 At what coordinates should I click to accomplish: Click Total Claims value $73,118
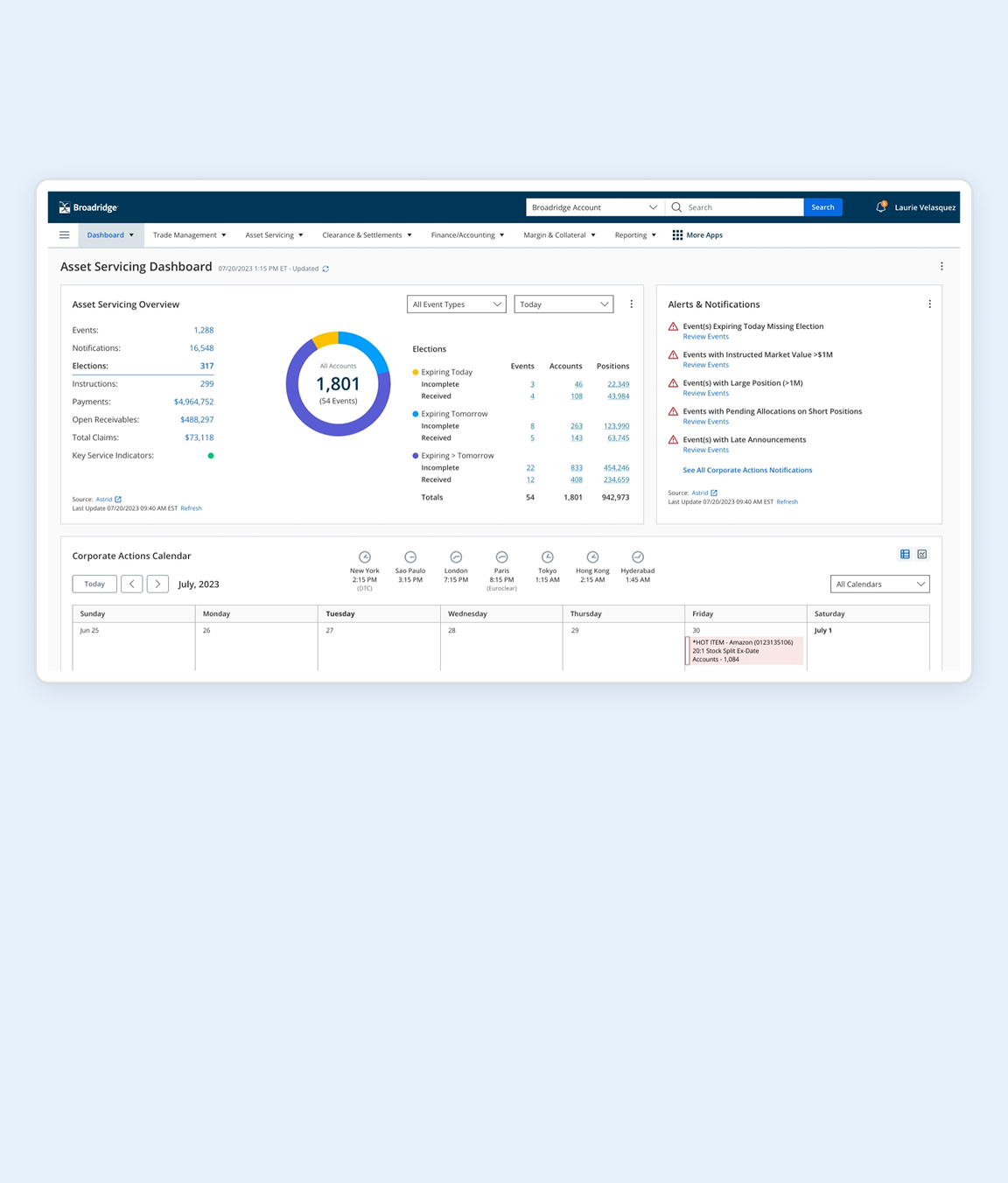[199, 437]
